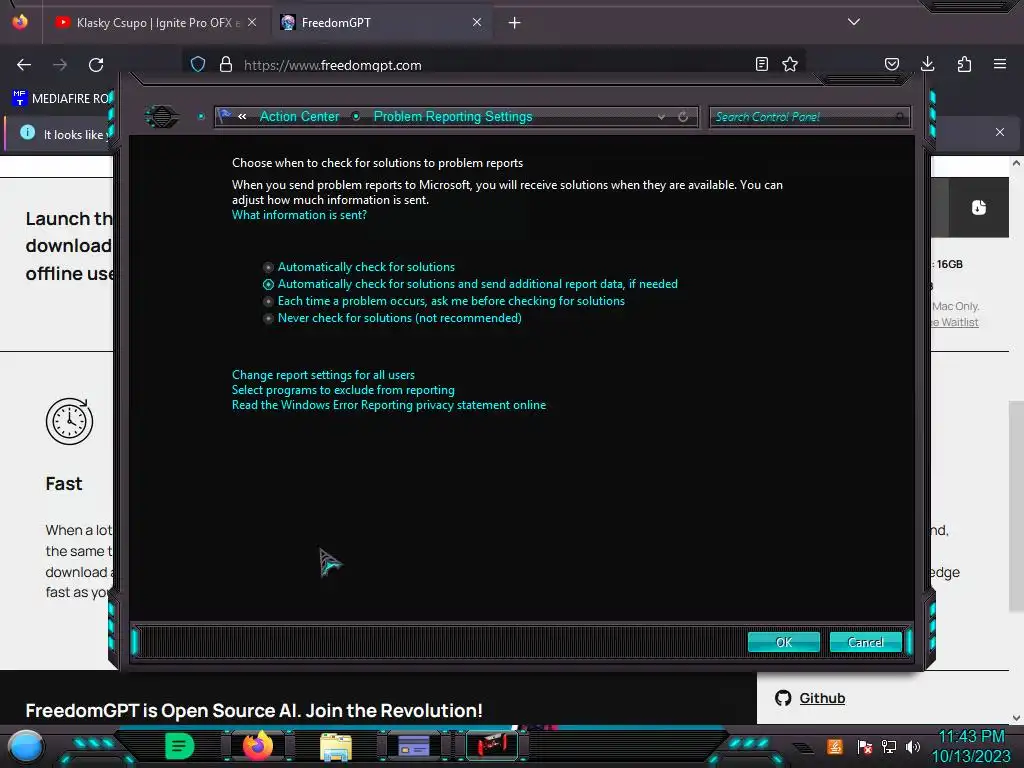Click the Search Control Panel field
Viewport: 1024px width, 768px height.
point(809,117)
